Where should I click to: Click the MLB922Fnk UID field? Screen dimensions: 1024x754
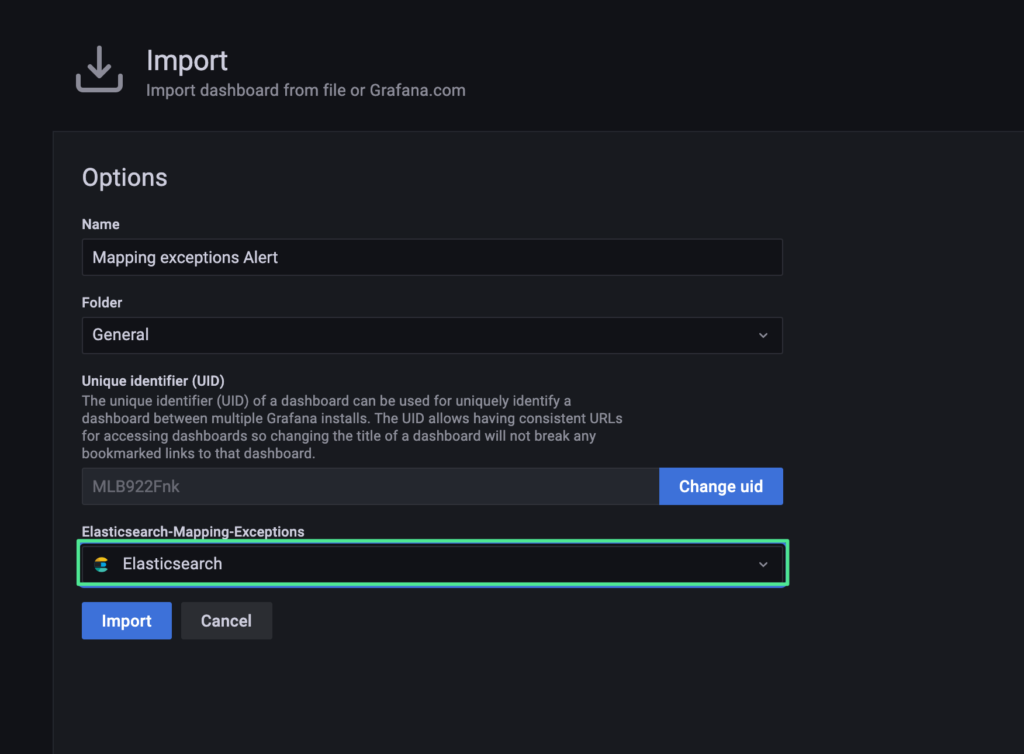(x=370, y=486)
